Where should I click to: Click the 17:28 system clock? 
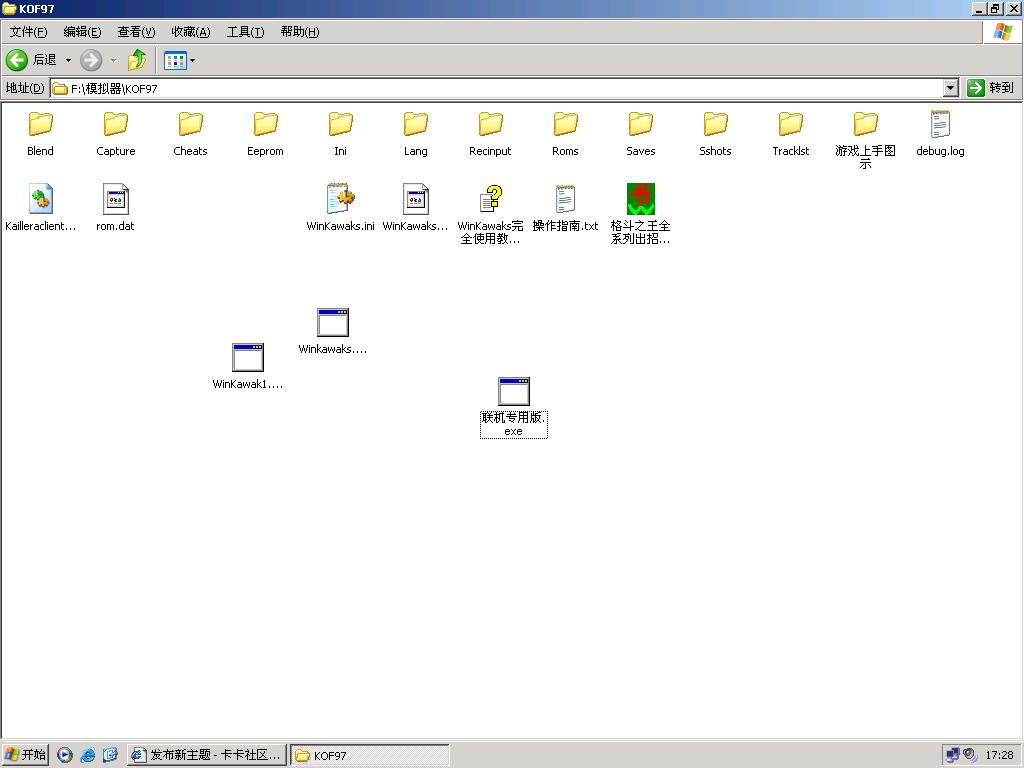[x=999, y=756]
